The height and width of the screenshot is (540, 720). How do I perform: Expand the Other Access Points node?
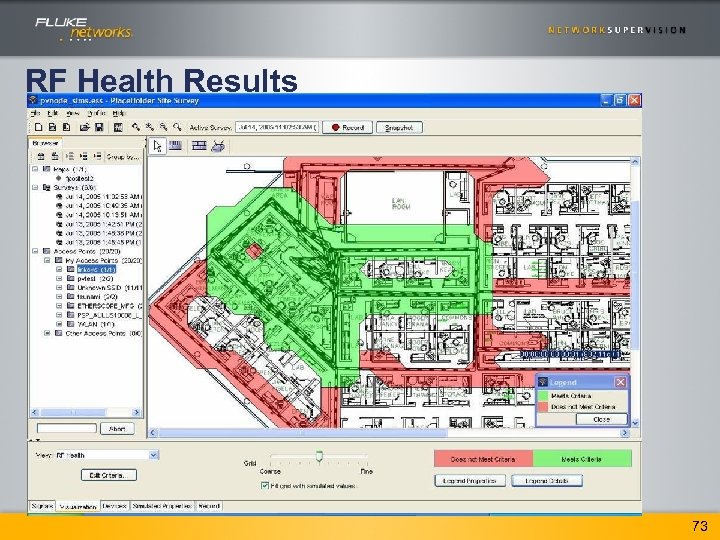tap(47, 333)
